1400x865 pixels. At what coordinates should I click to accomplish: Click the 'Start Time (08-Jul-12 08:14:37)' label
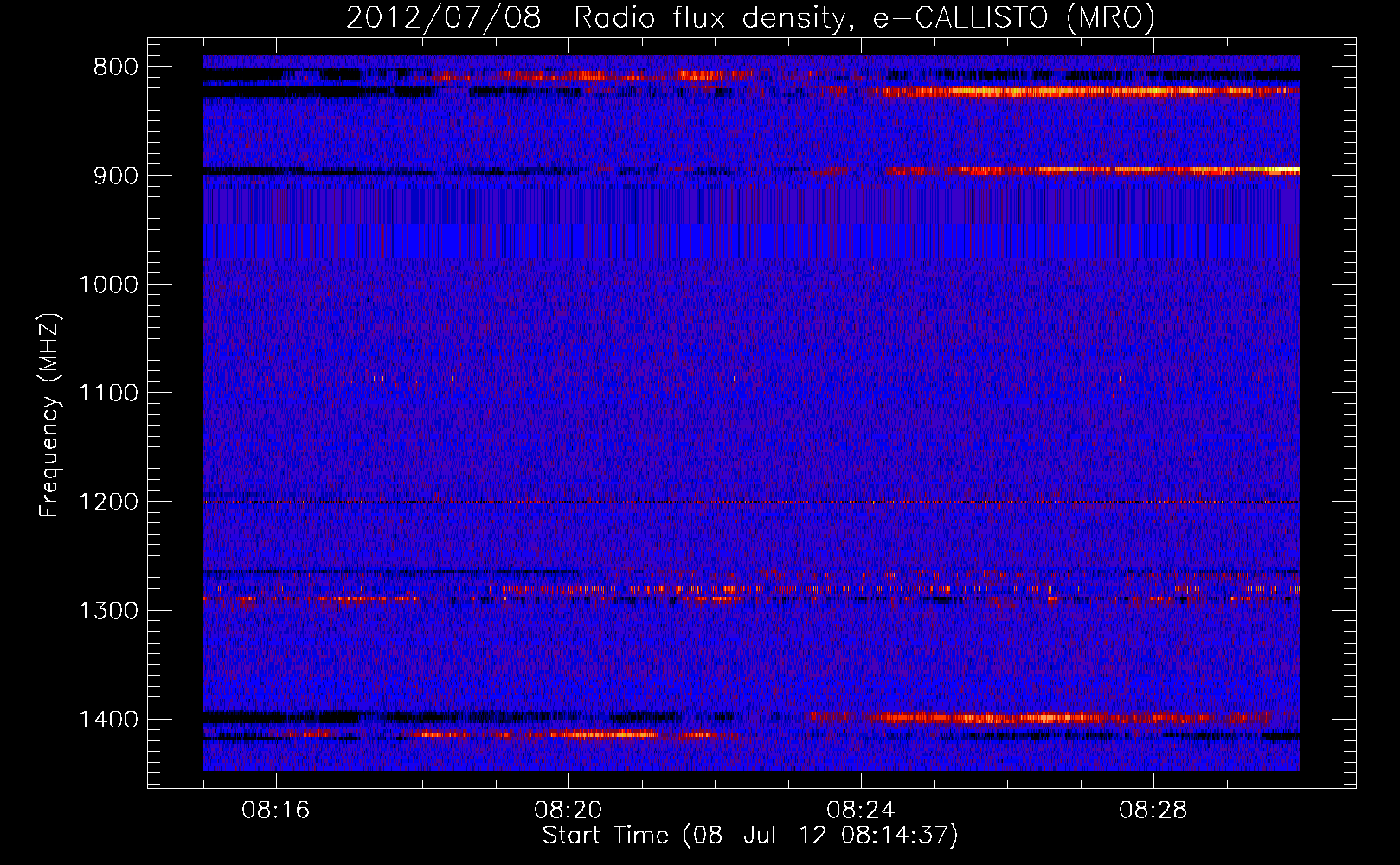point(750,836)
